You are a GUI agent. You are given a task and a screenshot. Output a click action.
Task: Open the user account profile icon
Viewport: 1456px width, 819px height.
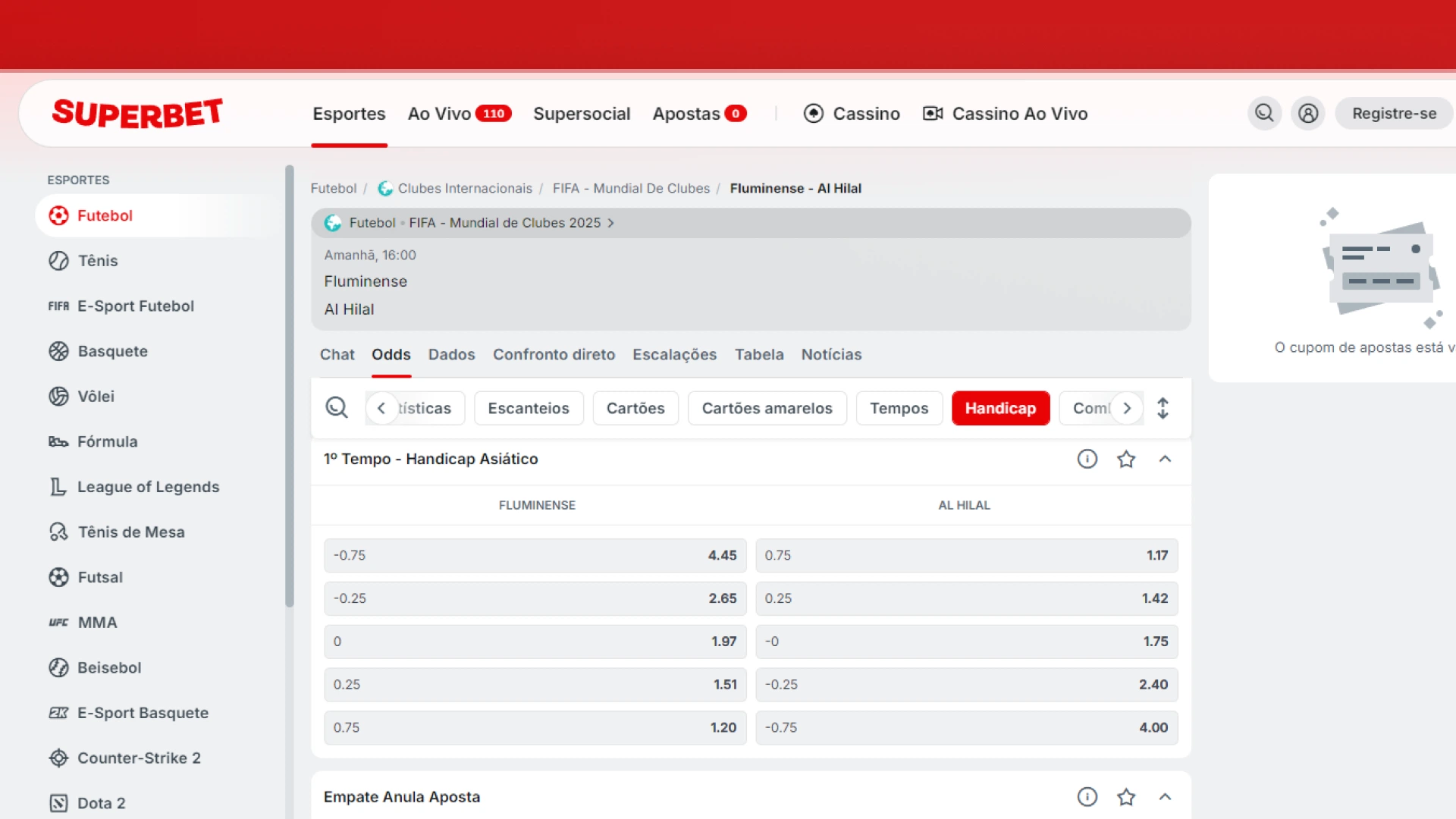pyautogui.click(x=1308, y=113)
